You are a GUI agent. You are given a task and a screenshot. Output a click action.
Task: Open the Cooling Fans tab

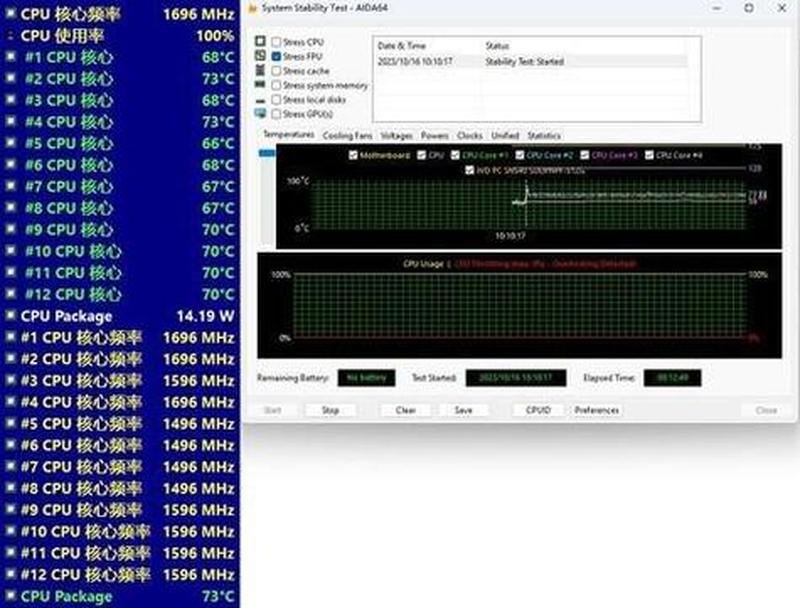point(347,135)
